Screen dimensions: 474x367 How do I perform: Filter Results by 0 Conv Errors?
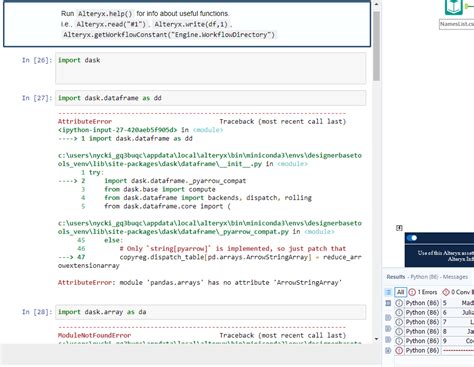(458, 292)
